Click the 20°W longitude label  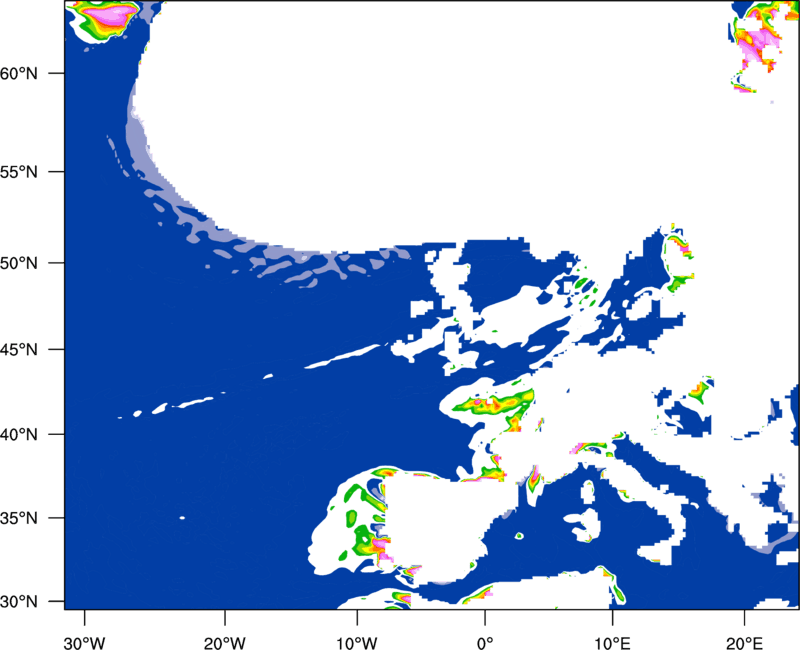pos(224,643)
